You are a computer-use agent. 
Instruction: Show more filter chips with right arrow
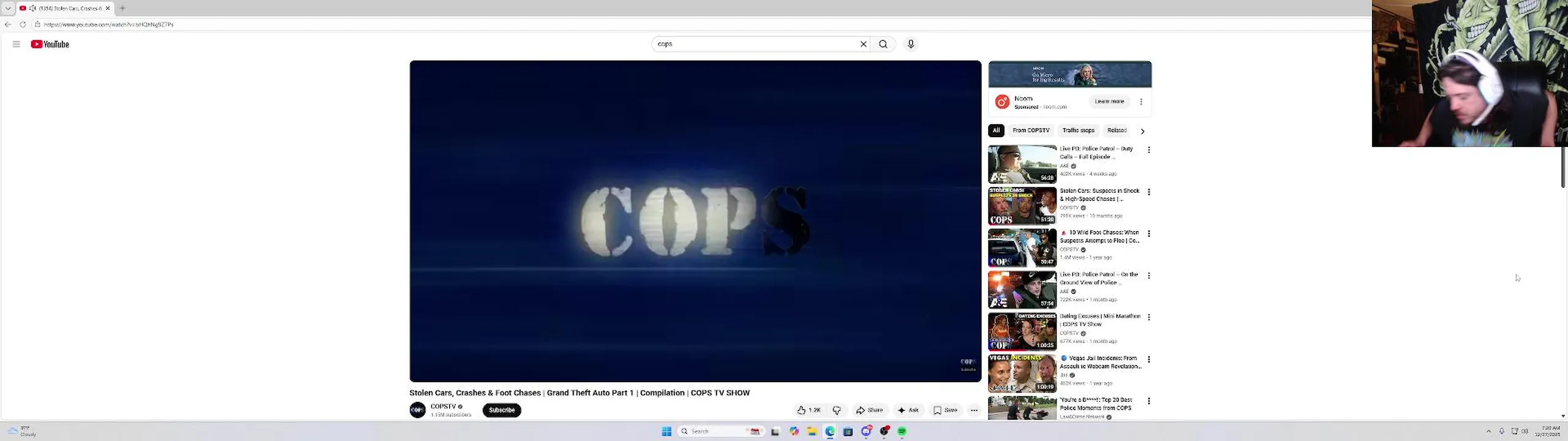(x=1142, y=131)
